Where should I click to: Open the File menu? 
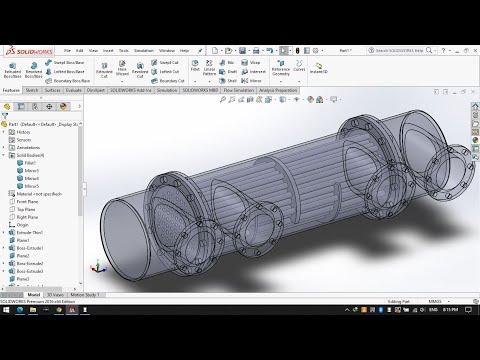click(67, 51)
